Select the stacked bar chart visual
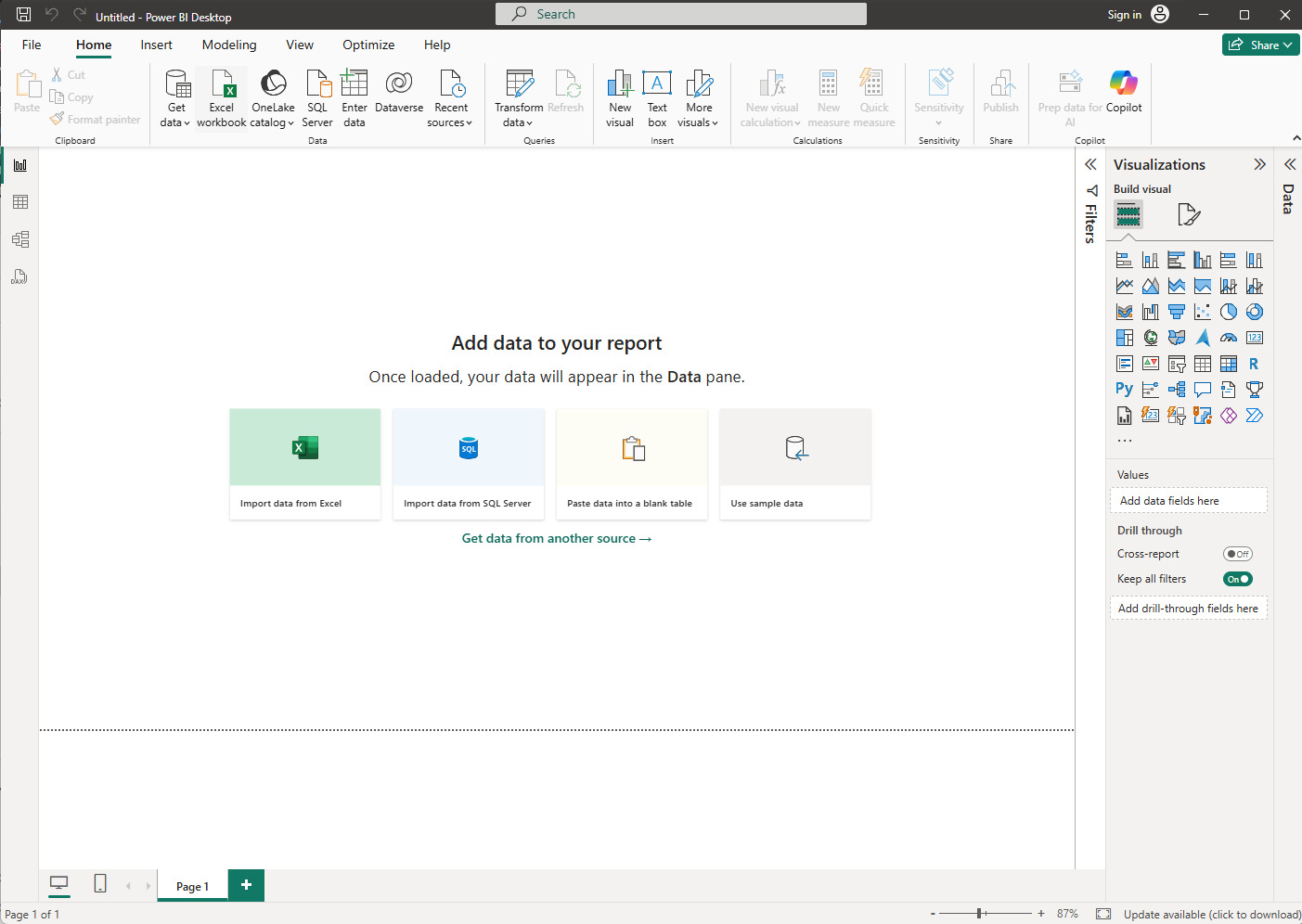 click(1125, 260)
